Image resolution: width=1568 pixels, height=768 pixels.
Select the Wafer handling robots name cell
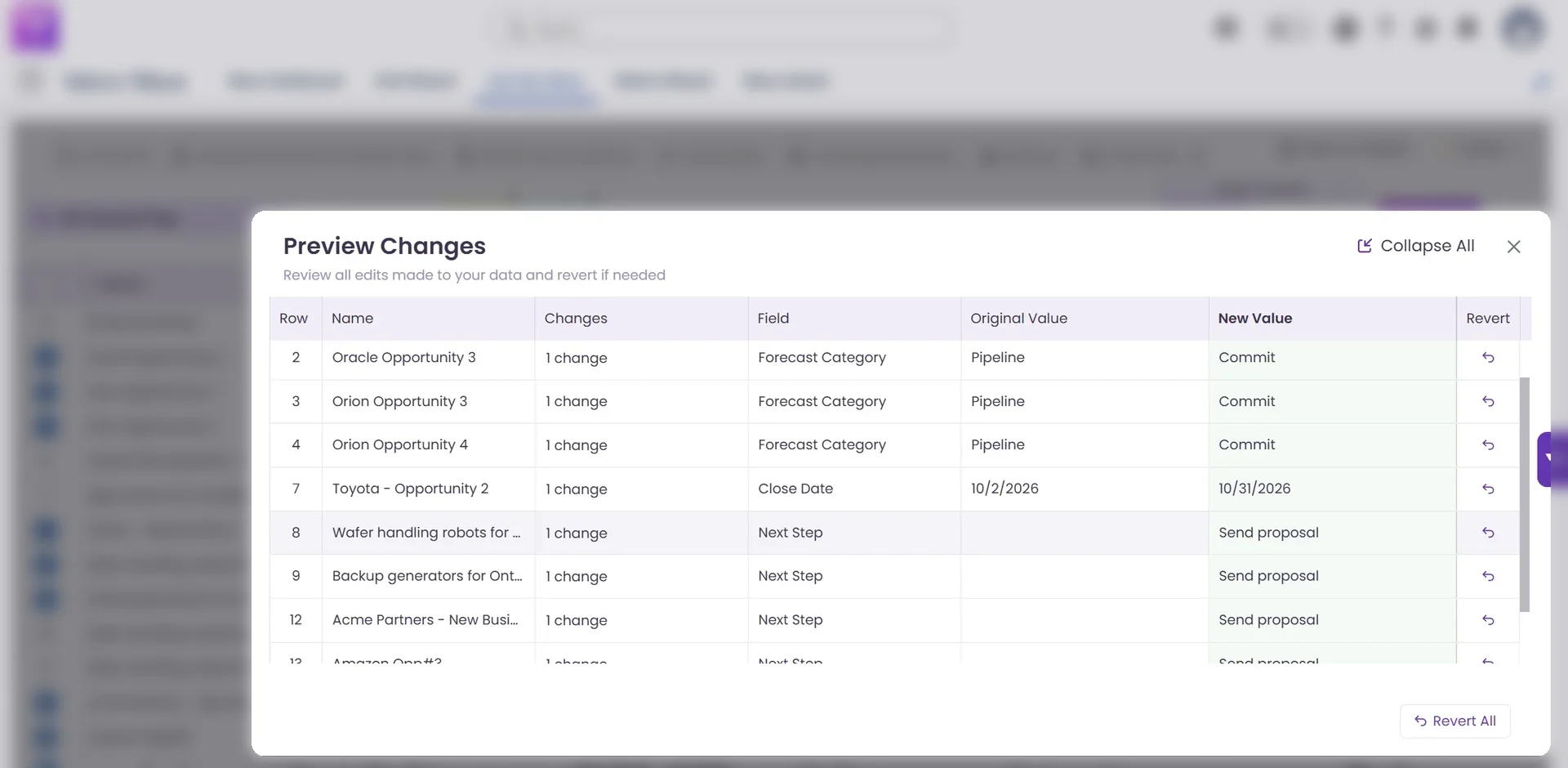428,533
